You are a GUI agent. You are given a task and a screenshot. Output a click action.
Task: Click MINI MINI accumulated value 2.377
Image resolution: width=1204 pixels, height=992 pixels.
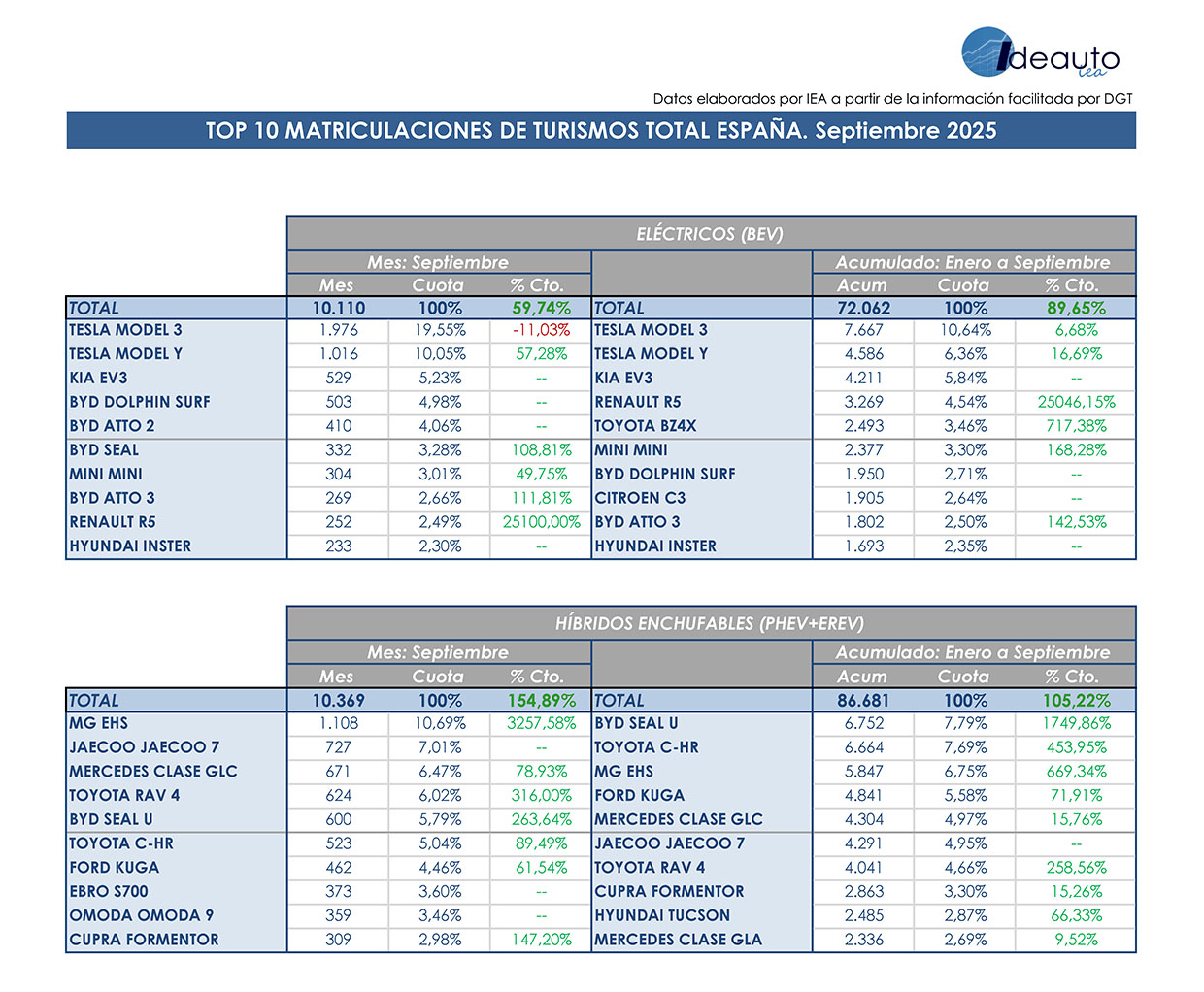[x=864, y=450]
